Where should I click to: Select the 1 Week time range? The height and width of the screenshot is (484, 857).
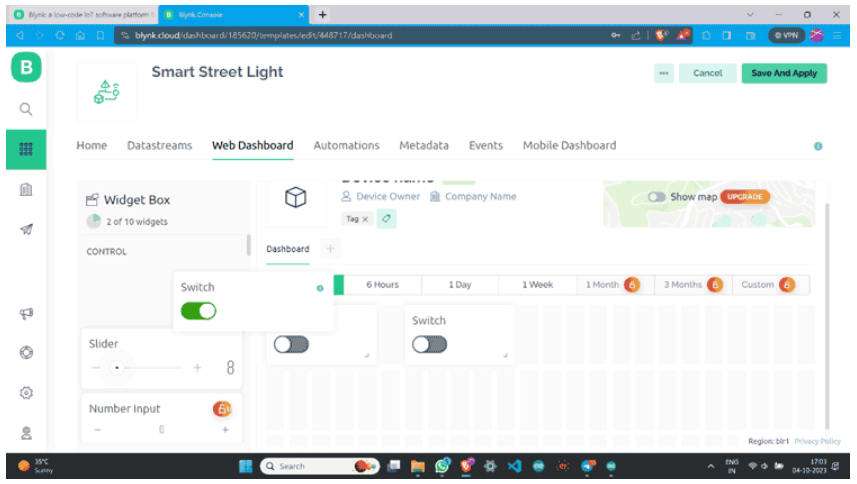[x=537, y=285]
